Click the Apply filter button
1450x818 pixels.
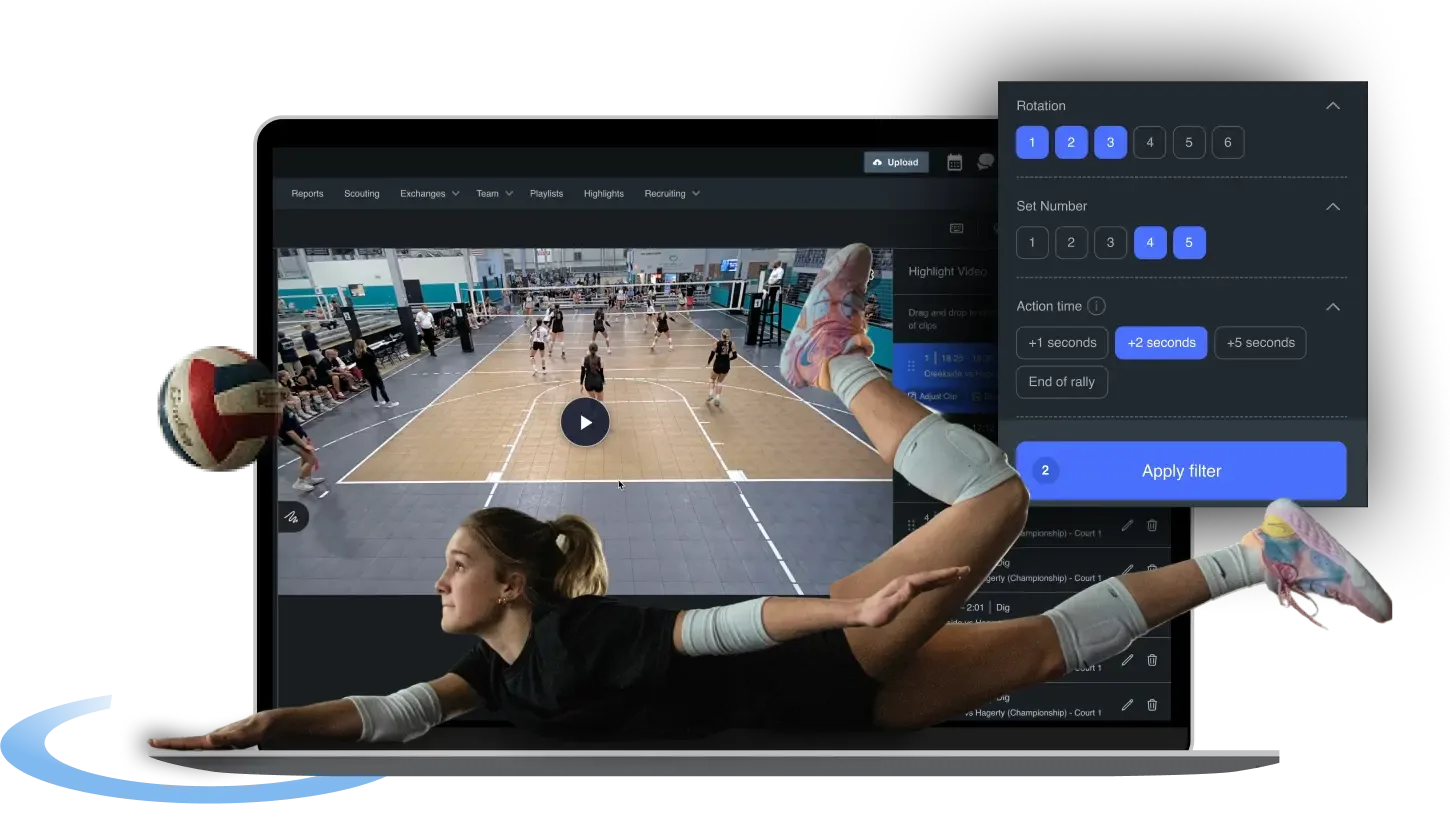point(1181,470)
